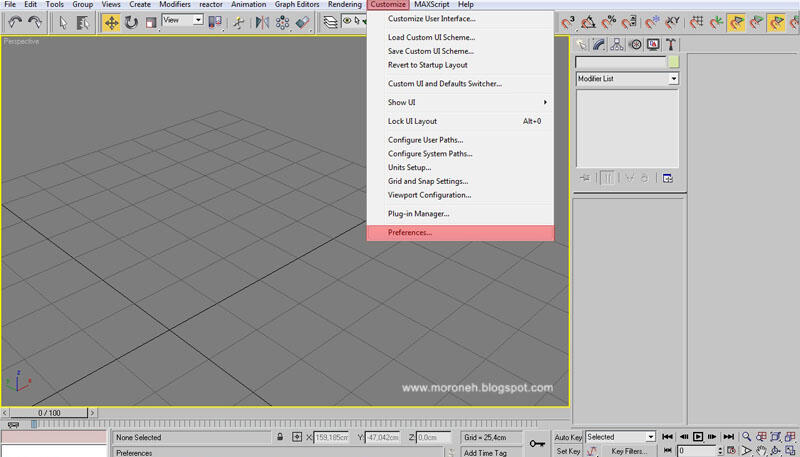The height and width of the screenshot is (457, 800).
Task: Select the Select and Rotate tool
Action: pyautogui.click(x=131, y=22)
